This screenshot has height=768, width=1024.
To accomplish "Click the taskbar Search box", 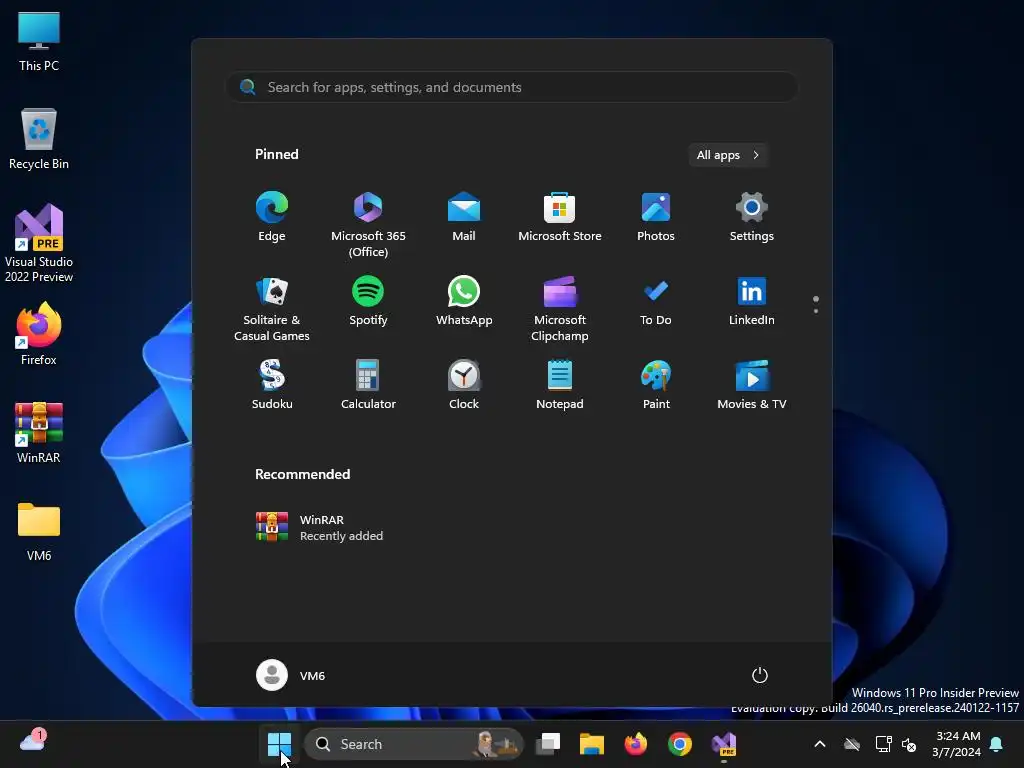I will point(414,744).
